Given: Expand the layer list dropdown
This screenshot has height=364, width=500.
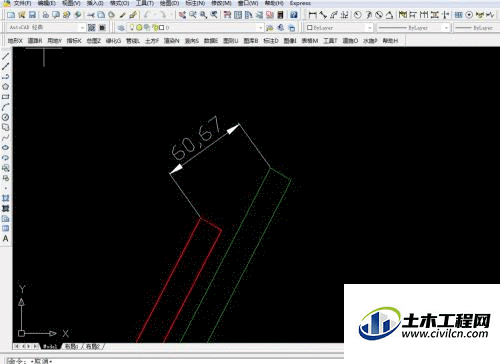Looking at the screenshot, I should pos(260,28).
